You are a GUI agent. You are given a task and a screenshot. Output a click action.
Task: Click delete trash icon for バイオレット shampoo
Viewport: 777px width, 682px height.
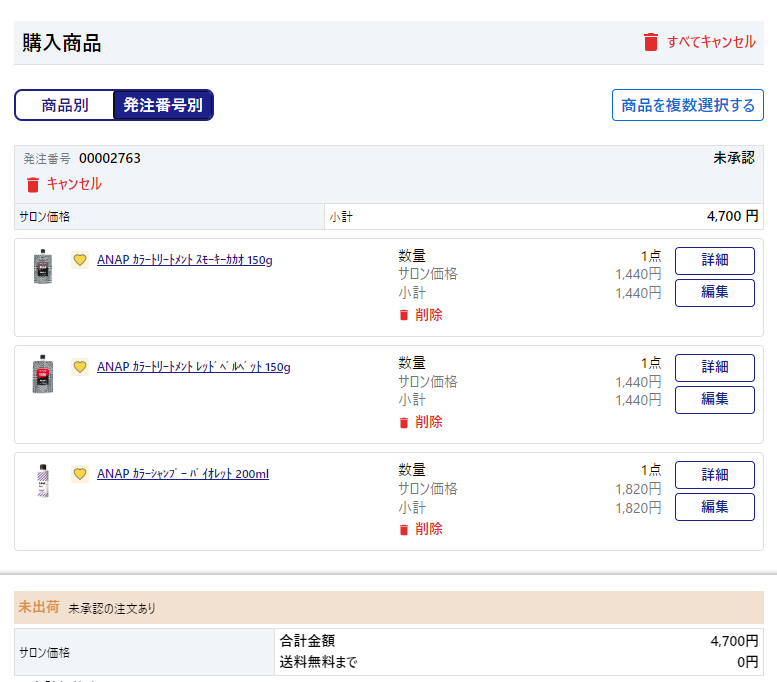404,530
